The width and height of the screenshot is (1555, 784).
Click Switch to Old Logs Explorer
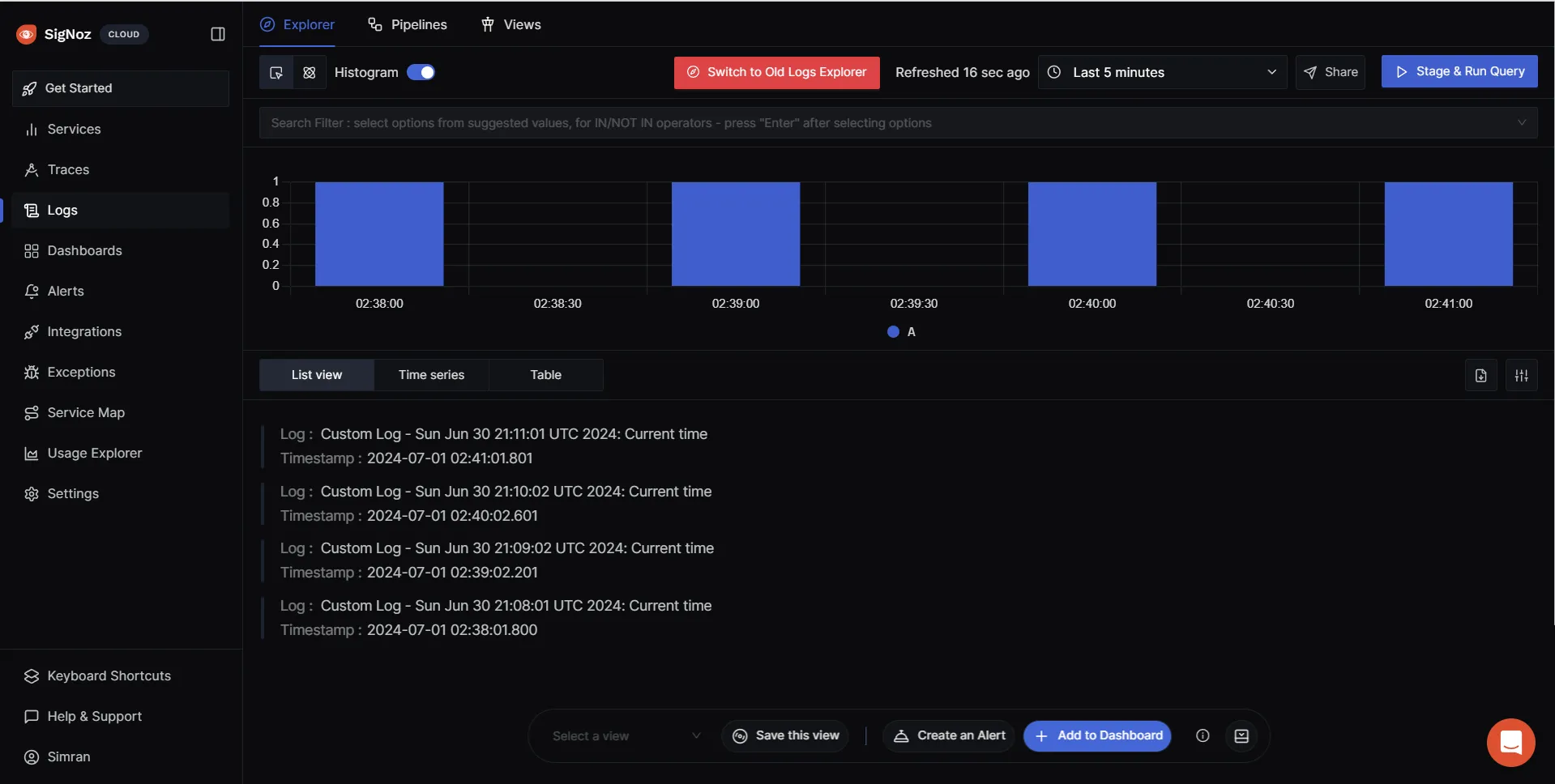tap(777, 72)
